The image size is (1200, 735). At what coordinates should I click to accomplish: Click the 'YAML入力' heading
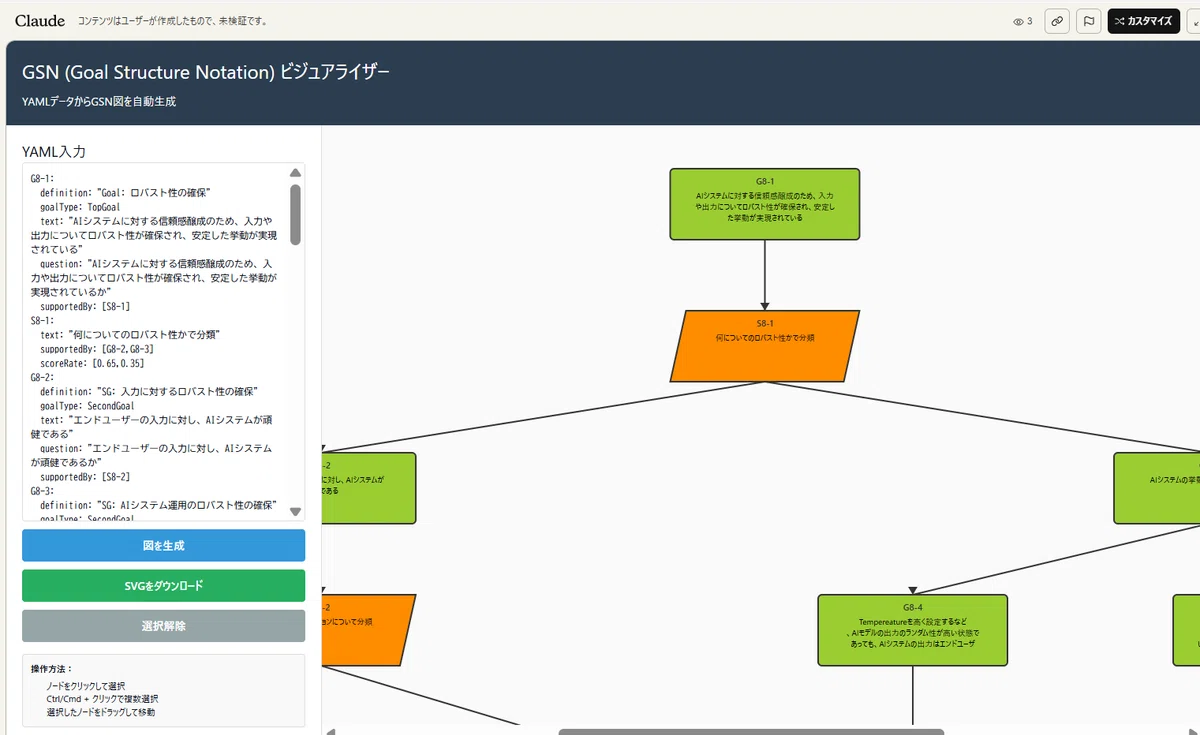click(x=54, y=152)
